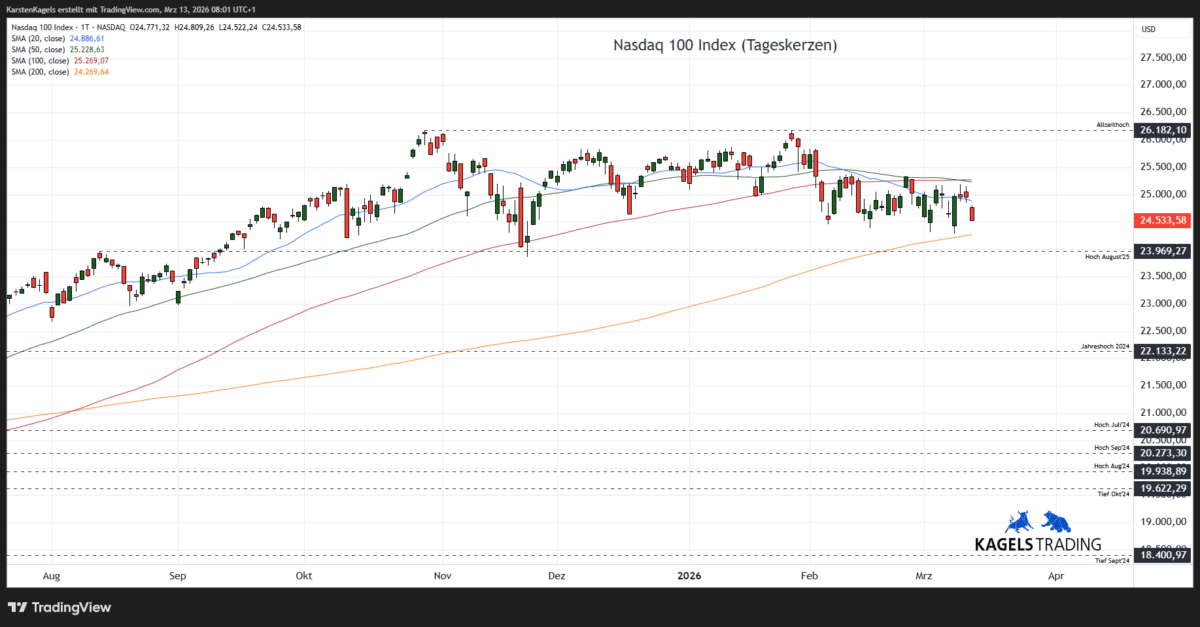The width and height of the screenshot is (1200, 627).
Task: Click the Tief Sept'24 label 18.400,97
Action: tap(1162, 555)
